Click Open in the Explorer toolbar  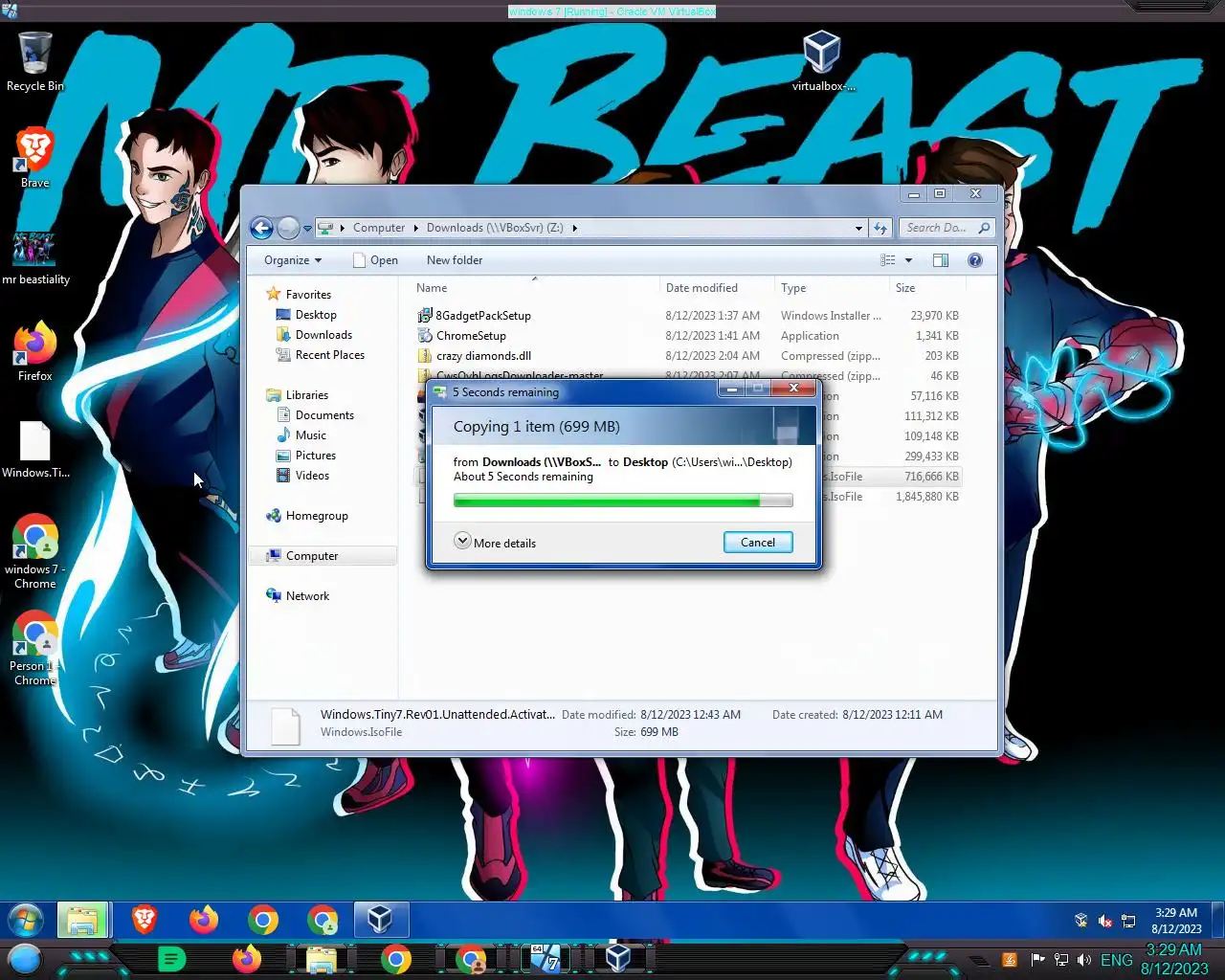(x=374, y=260)
